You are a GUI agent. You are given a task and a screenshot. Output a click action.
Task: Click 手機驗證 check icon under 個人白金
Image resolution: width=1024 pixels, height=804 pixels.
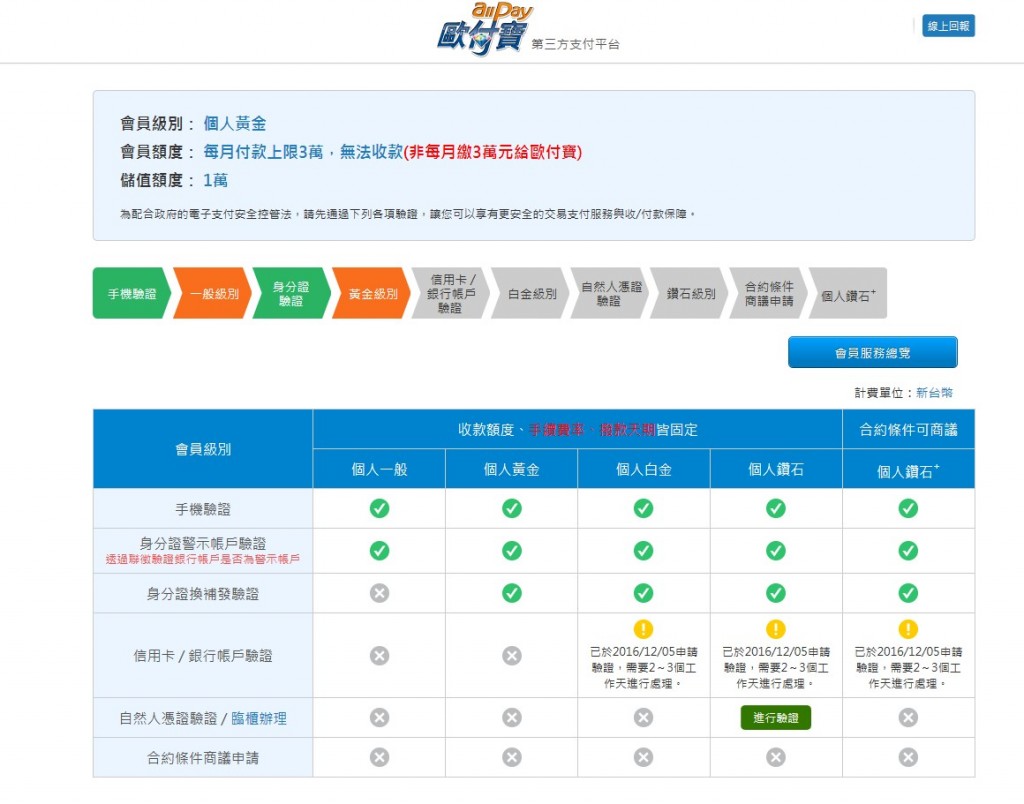(x=643, y=508)
